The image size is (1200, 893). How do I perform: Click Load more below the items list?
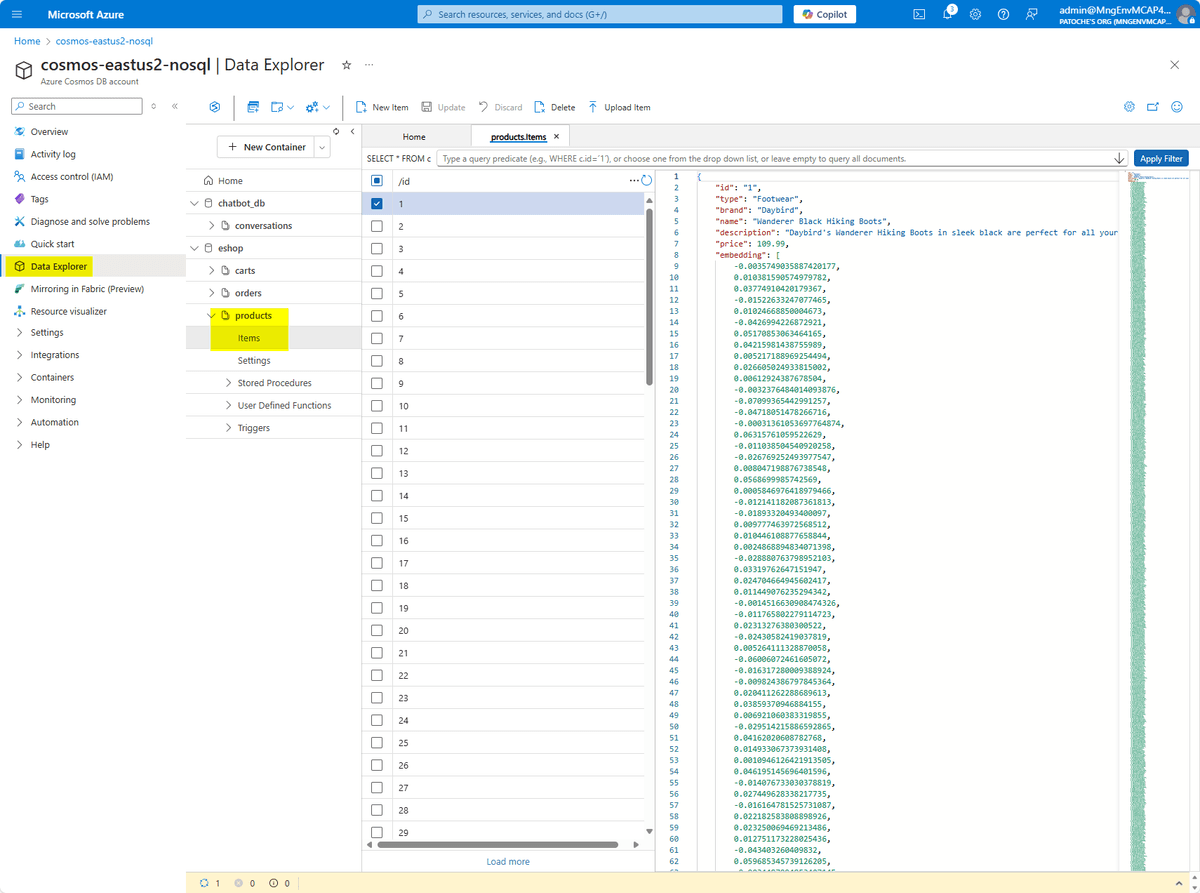coord(508,861)
